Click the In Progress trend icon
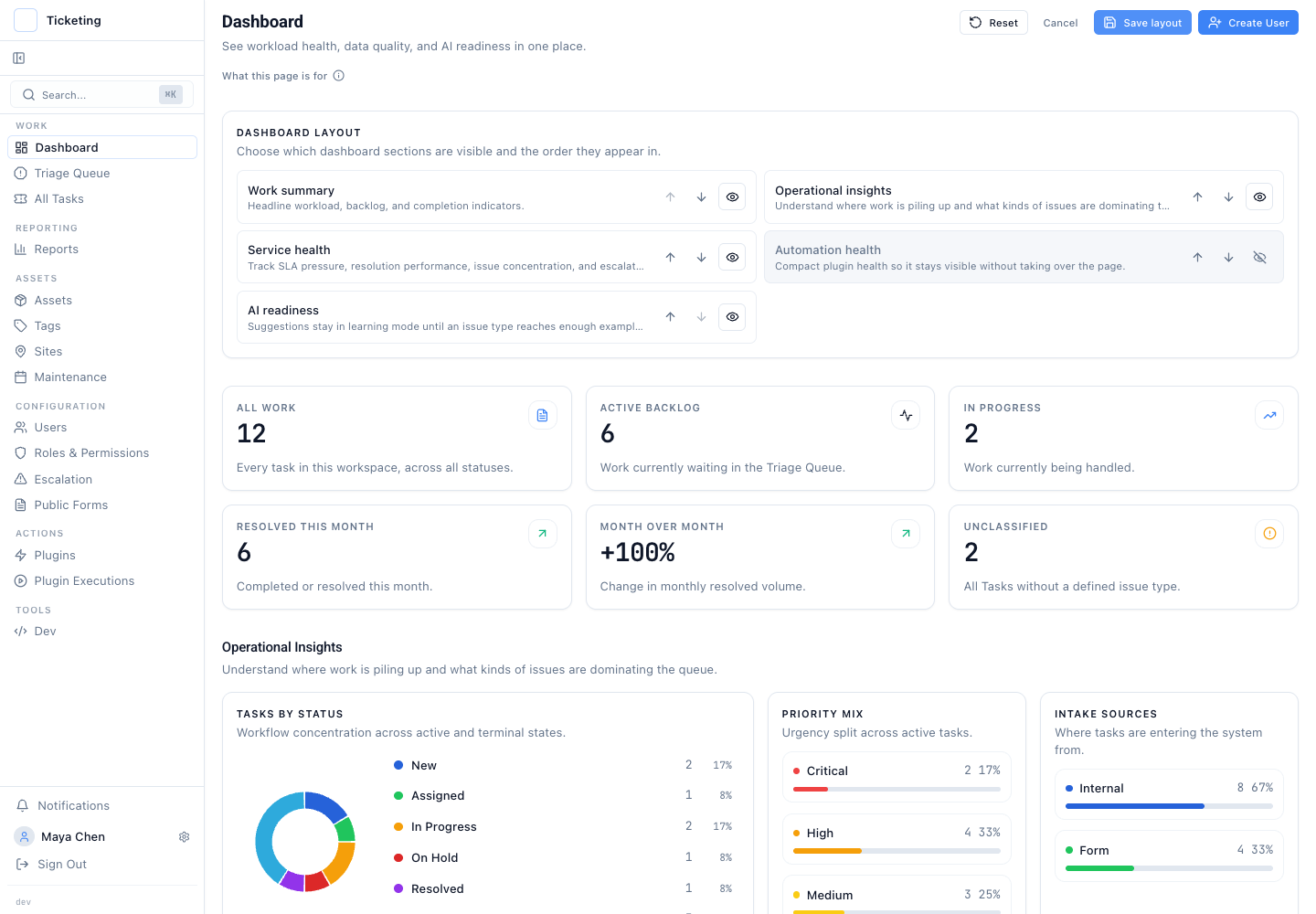 tap(1269, 415)
